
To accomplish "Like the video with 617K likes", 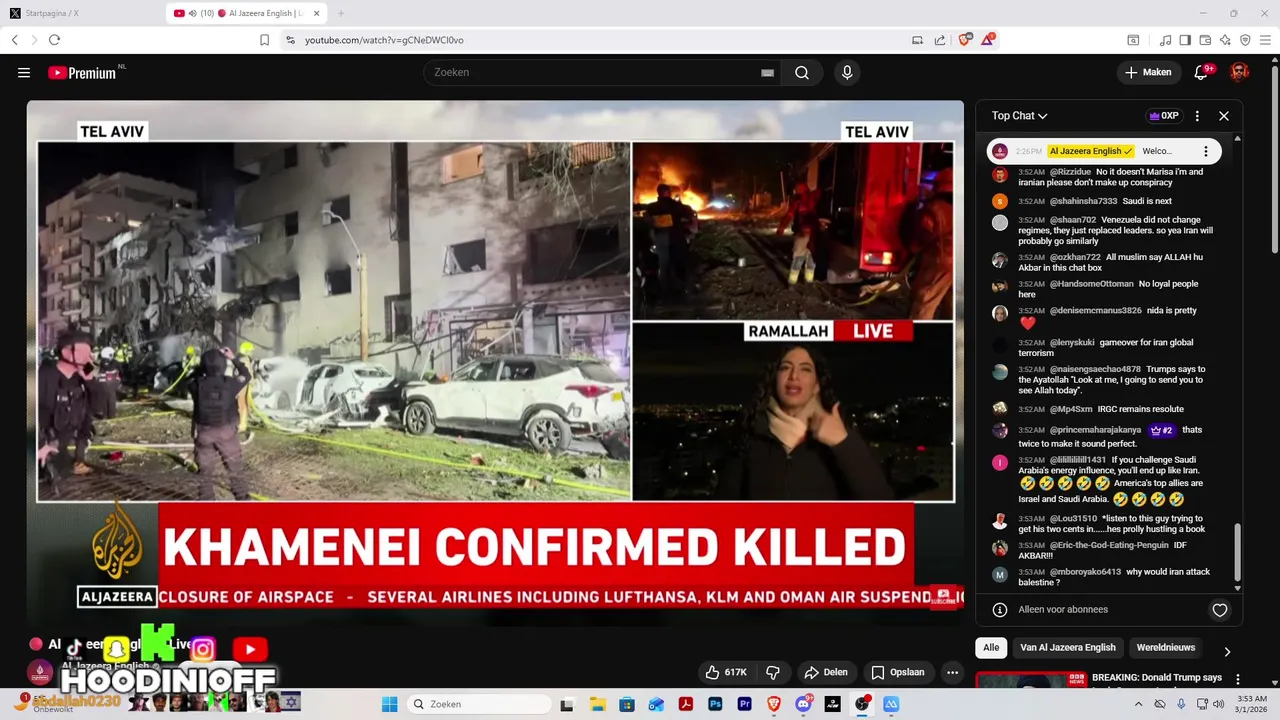I will click(x=725, y=672).
